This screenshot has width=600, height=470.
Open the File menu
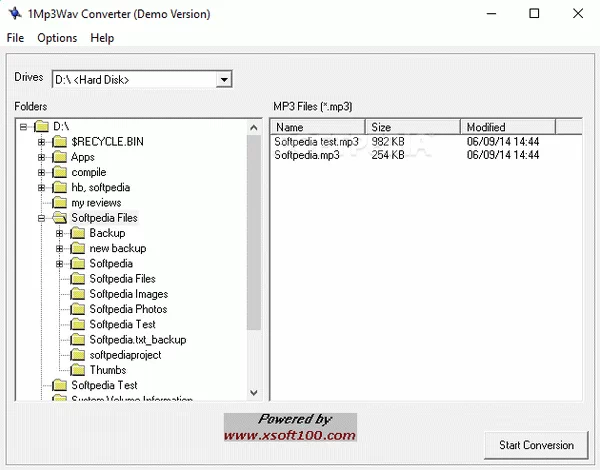pos(15,38)
